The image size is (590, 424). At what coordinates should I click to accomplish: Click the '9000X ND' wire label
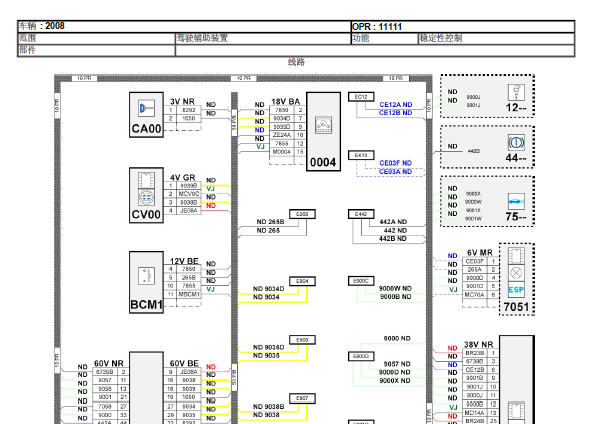(395, 381)
